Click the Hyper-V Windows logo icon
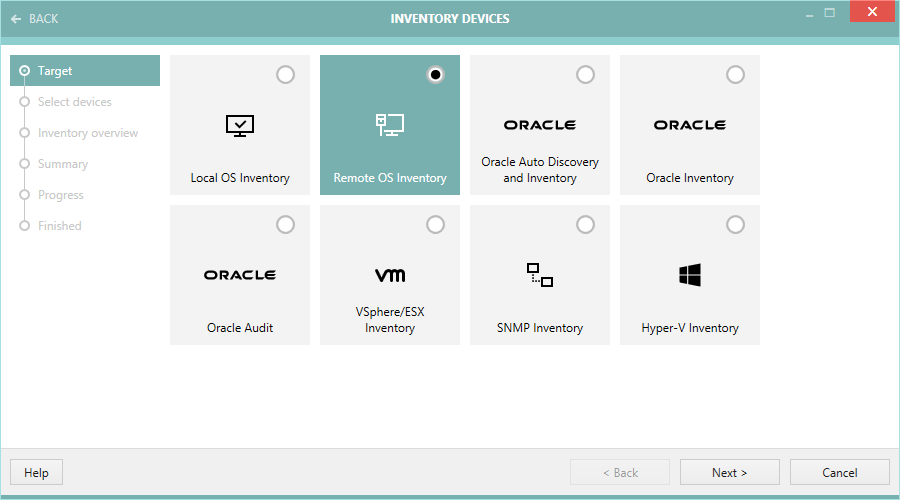The image size is (900, 500). point(690,275)
